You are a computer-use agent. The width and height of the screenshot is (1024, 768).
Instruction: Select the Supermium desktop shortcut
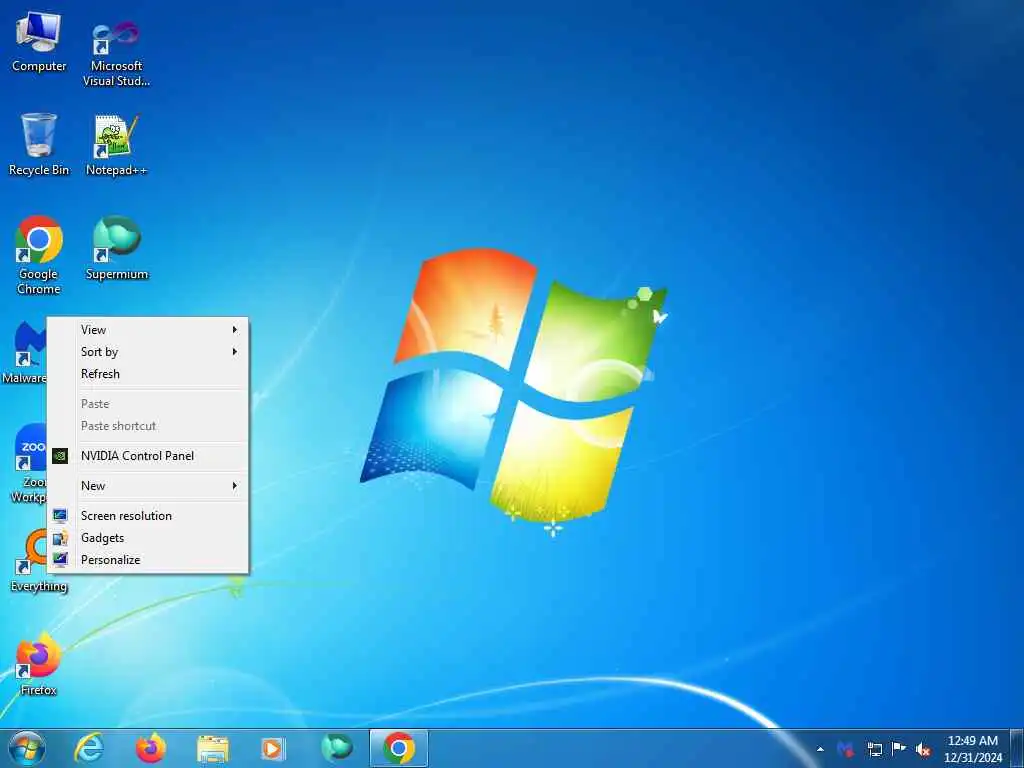[116, 249]
